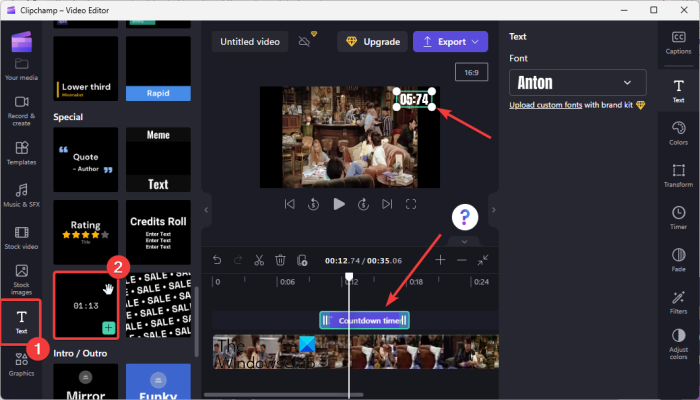Rename the Untitled video title
Screen dimensions: 700x400
(250, 42)
